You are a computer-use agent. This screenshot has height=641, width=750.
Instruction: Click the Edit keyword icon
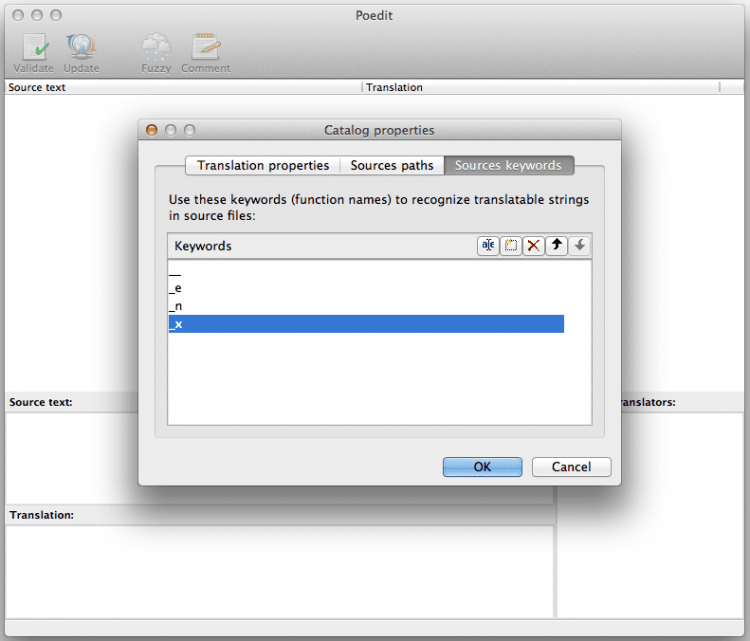coord(488,246)
